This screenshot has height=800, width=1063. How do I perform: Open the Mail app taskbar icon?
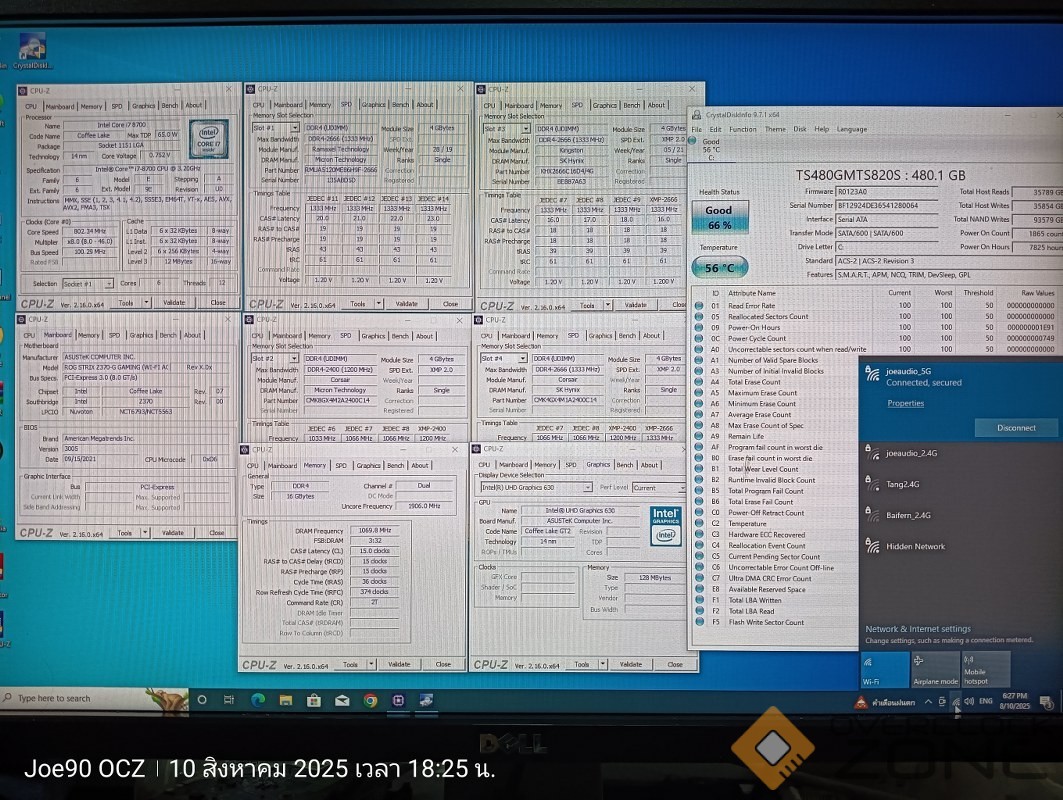(x=342, y=700)
